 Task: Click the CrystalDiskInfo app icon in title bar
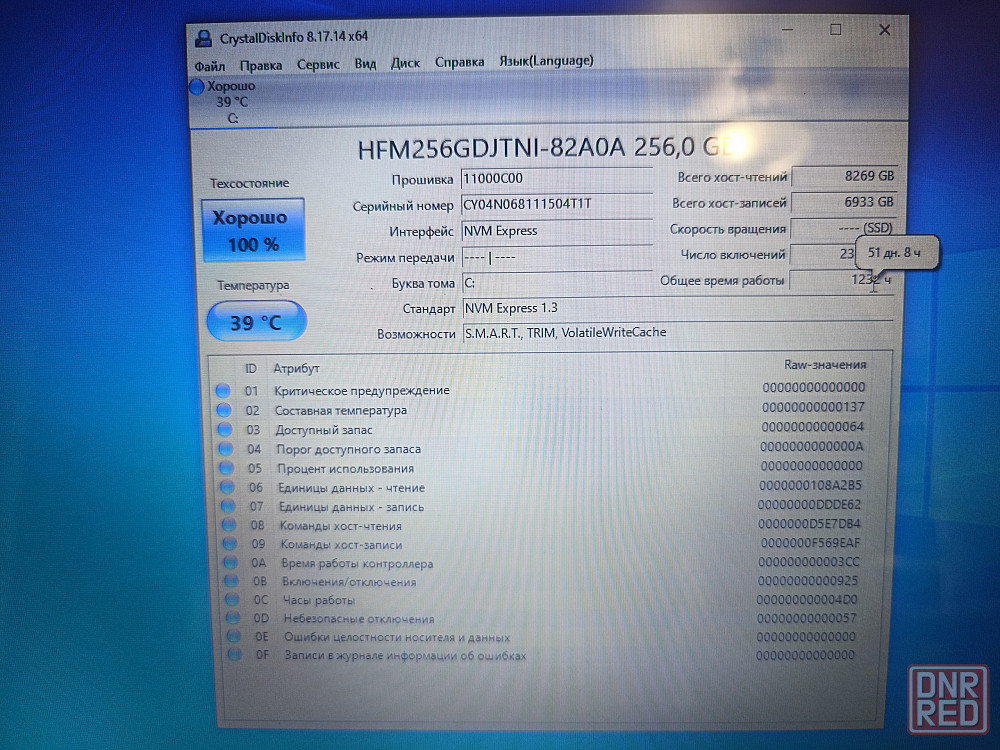point(203,37)
